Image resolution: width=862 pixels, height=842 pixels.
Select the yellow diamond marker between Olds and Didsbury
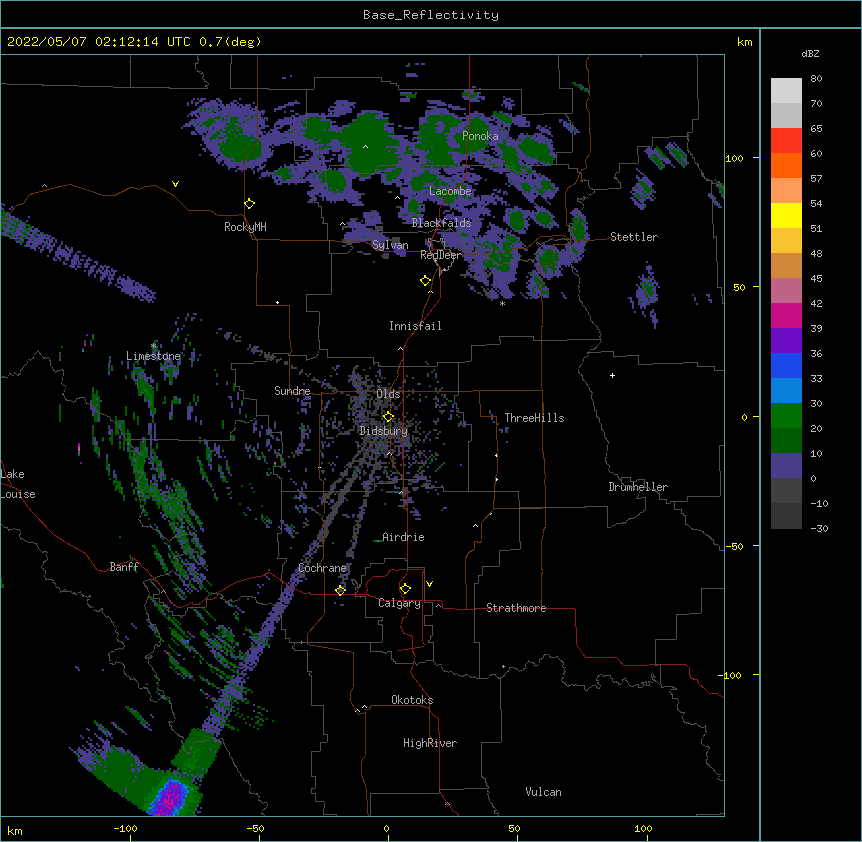[388, 417]
